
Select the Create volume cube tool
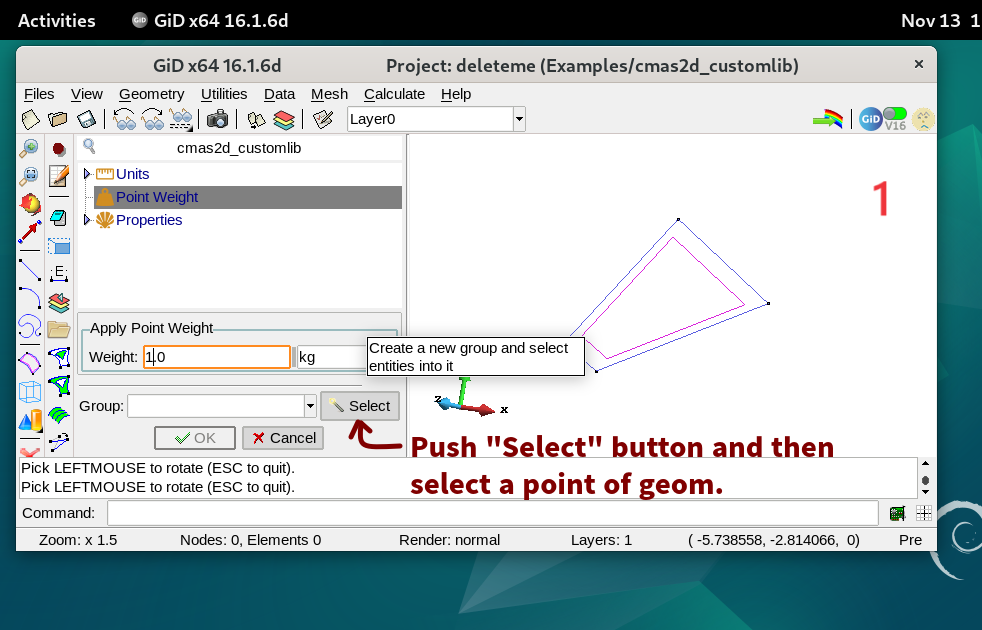coord(29,392)
